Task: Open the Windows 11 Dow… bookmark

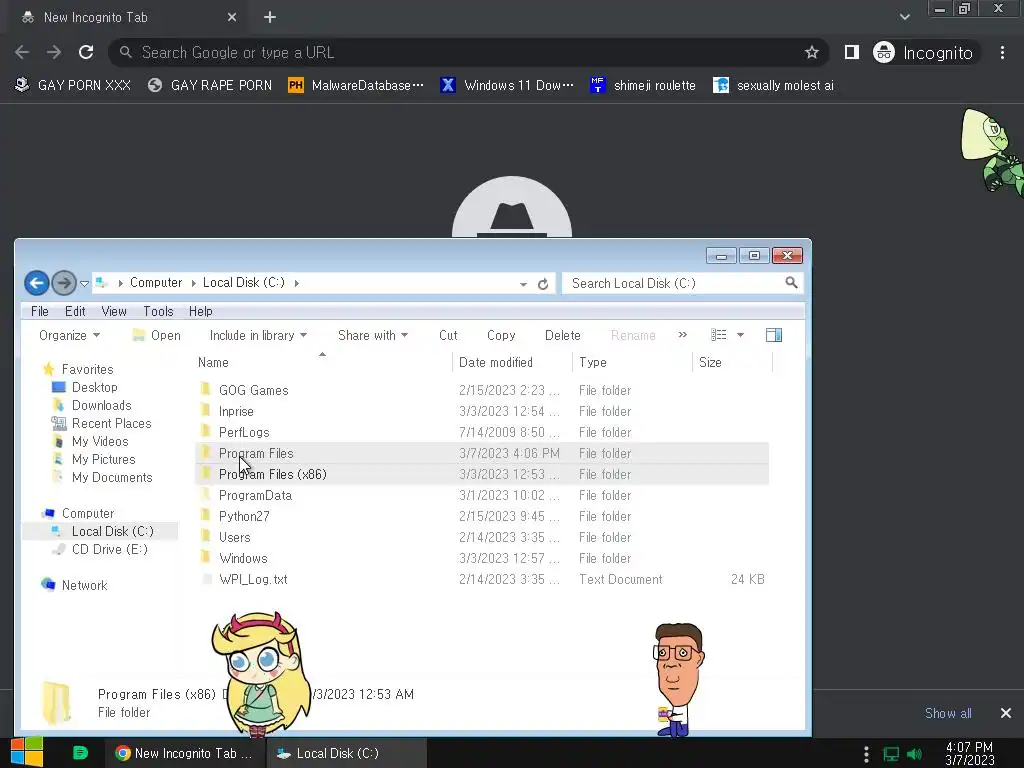Action: pyautogui.click(x=507, y=86)
